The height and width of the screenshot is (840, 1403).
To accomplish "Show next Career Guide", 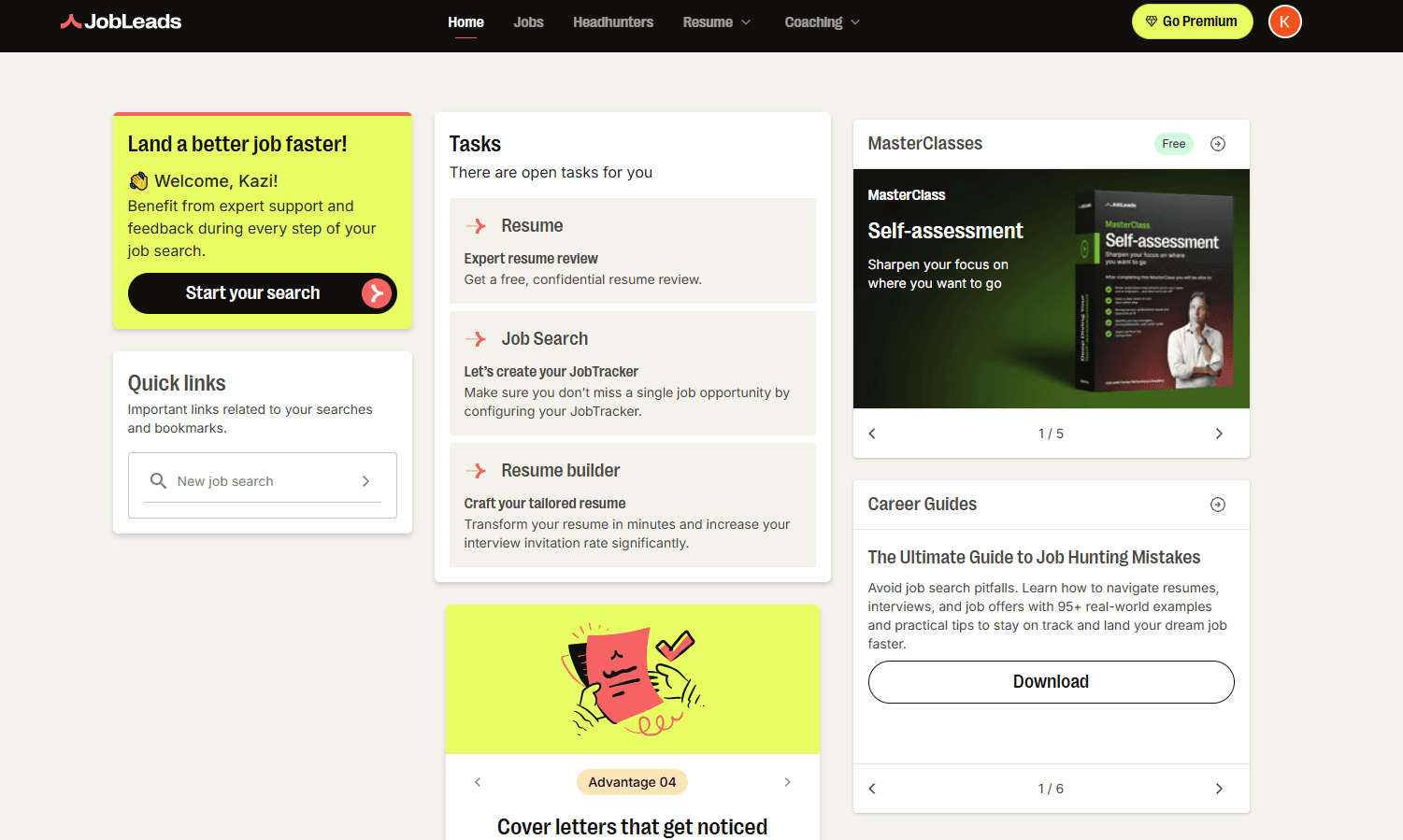I will coord(1219,789).
